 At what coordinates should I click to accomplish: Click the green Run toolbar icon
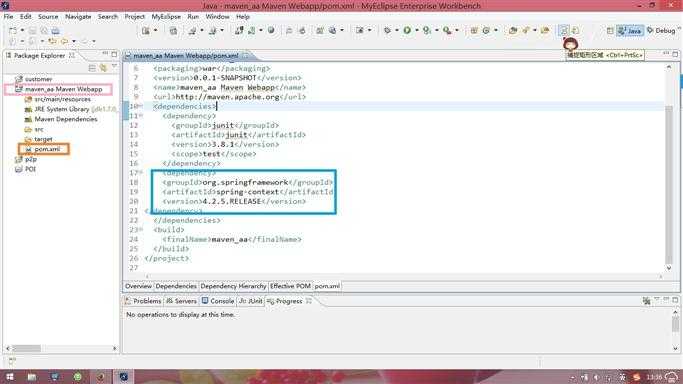(x=407, y=30)
